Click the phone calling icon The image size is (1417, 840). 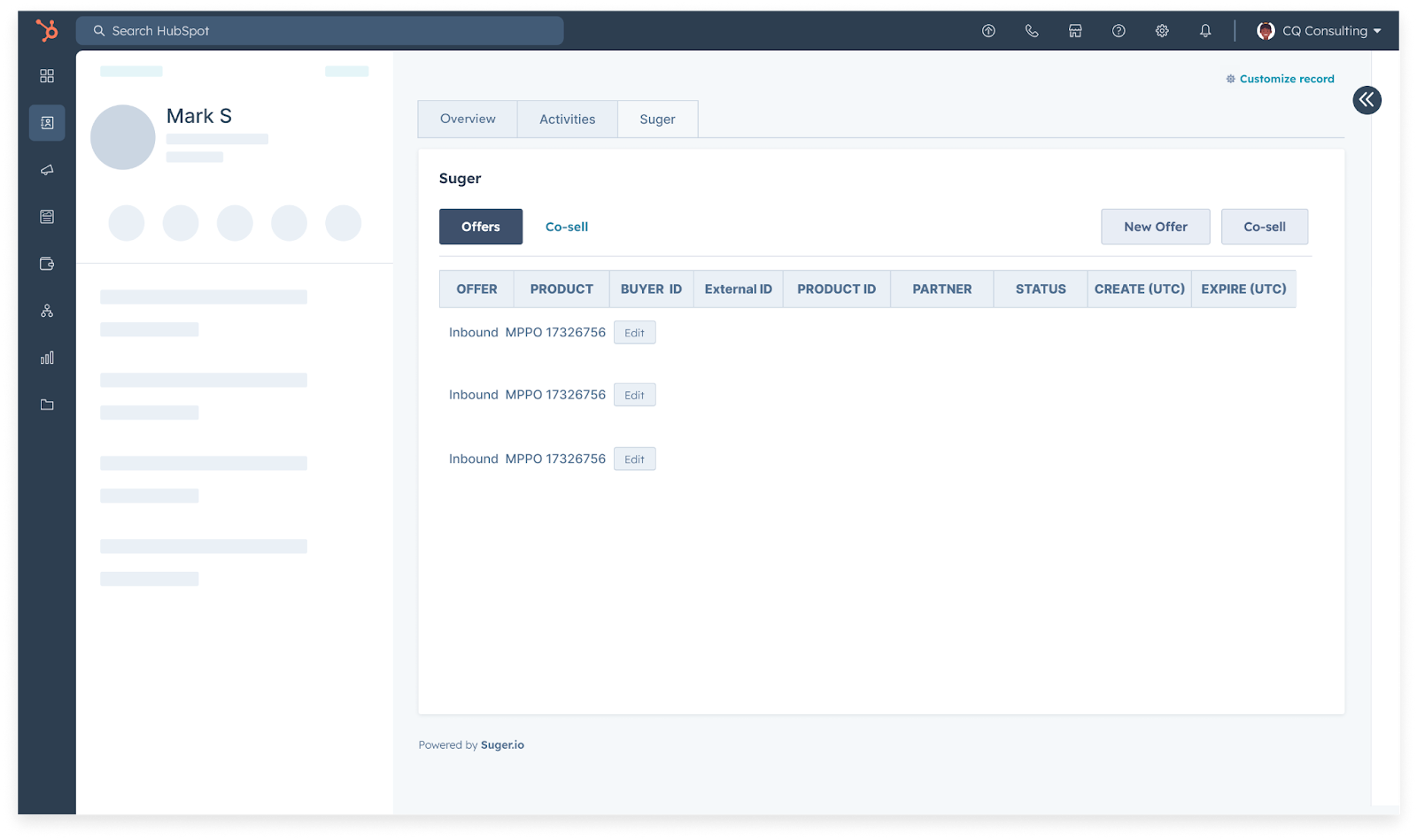pos(1032,31)
